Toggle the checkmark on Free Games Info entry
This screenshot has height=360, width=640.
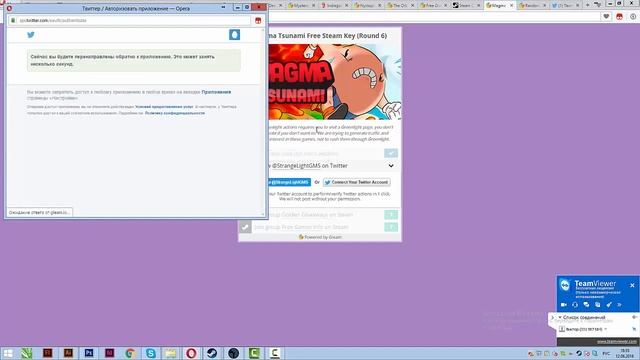tap(245, 227)
